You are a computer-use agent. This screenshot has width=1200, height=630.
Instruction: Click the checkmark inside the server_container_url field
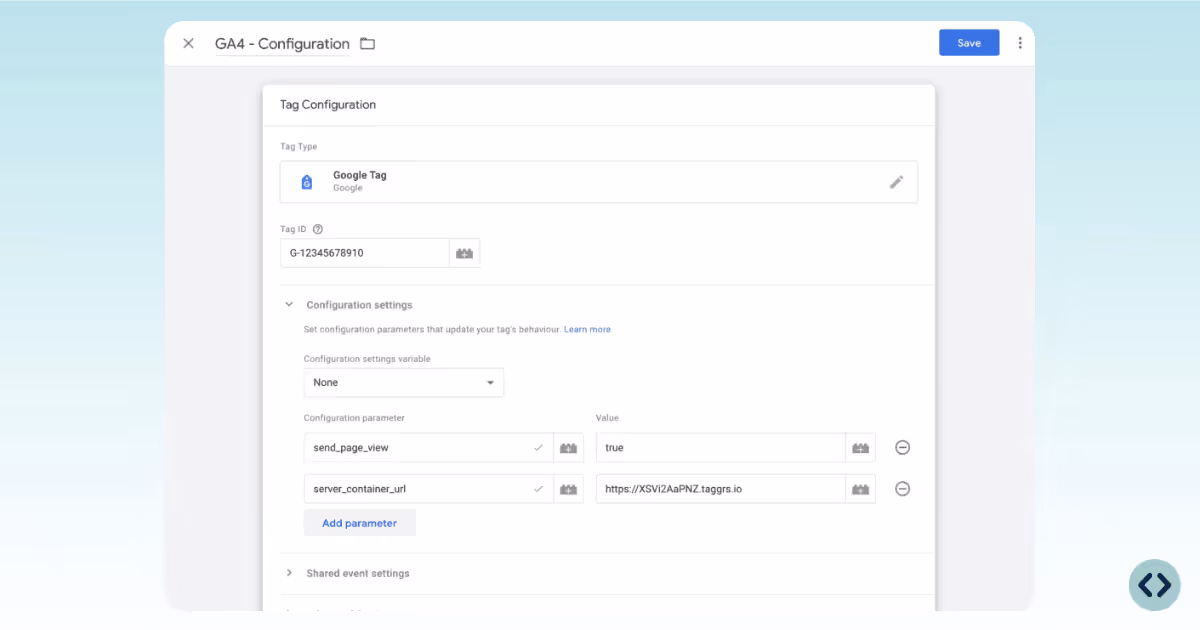click(539, 489)
